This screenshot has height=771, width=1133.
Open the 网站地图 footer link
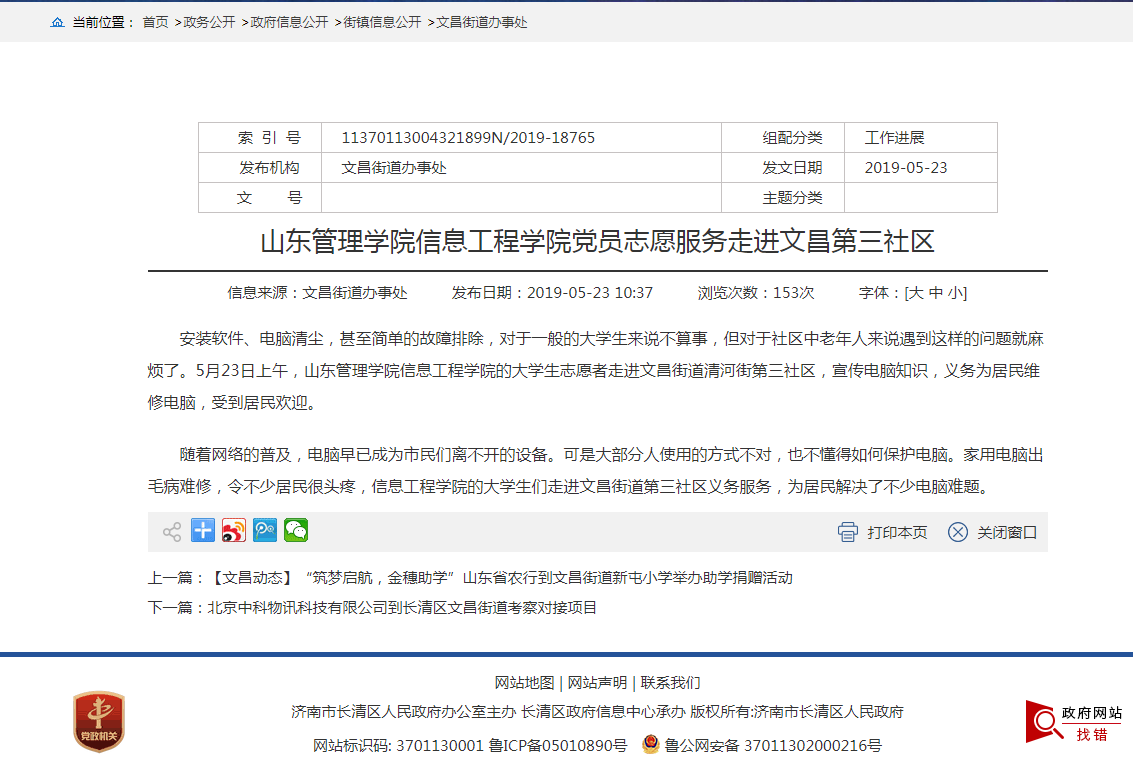(x=524, y=683)
